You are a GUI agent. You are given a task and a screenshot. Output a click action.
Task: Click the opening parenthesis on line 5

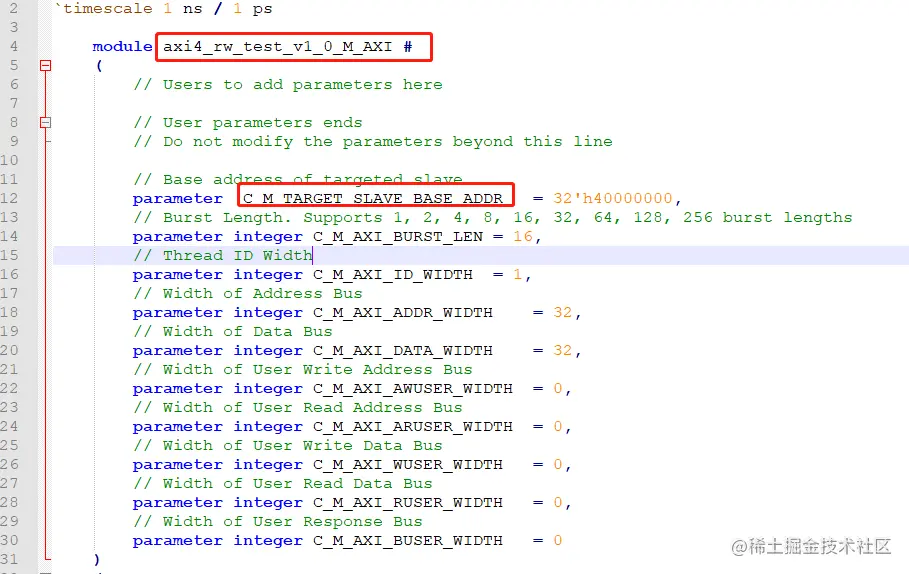[x=99, y=66]
